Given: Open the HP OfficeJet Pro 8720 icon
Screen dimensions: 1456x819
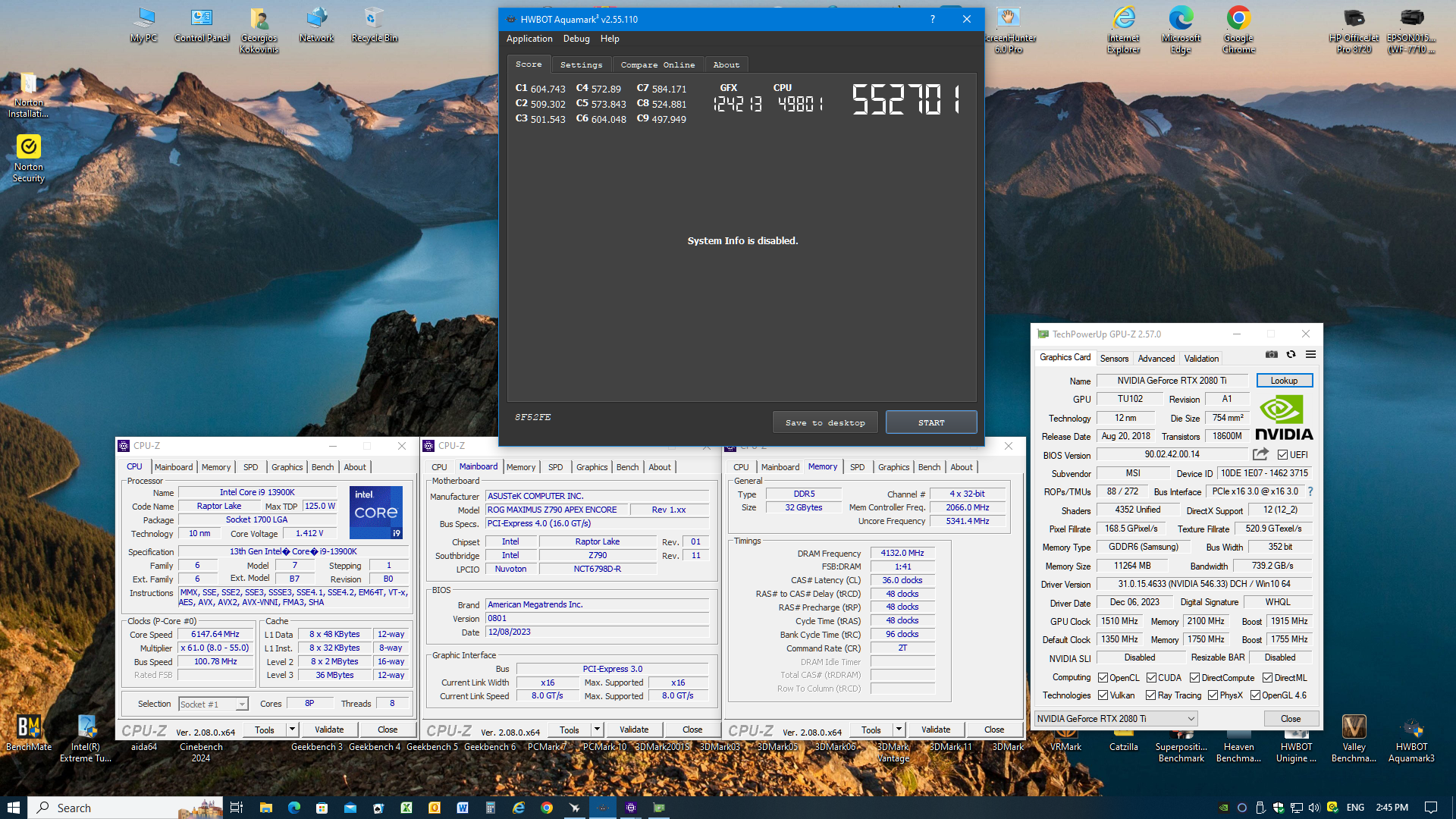Looking at the screenshot, I should [x=1354, y=30].
